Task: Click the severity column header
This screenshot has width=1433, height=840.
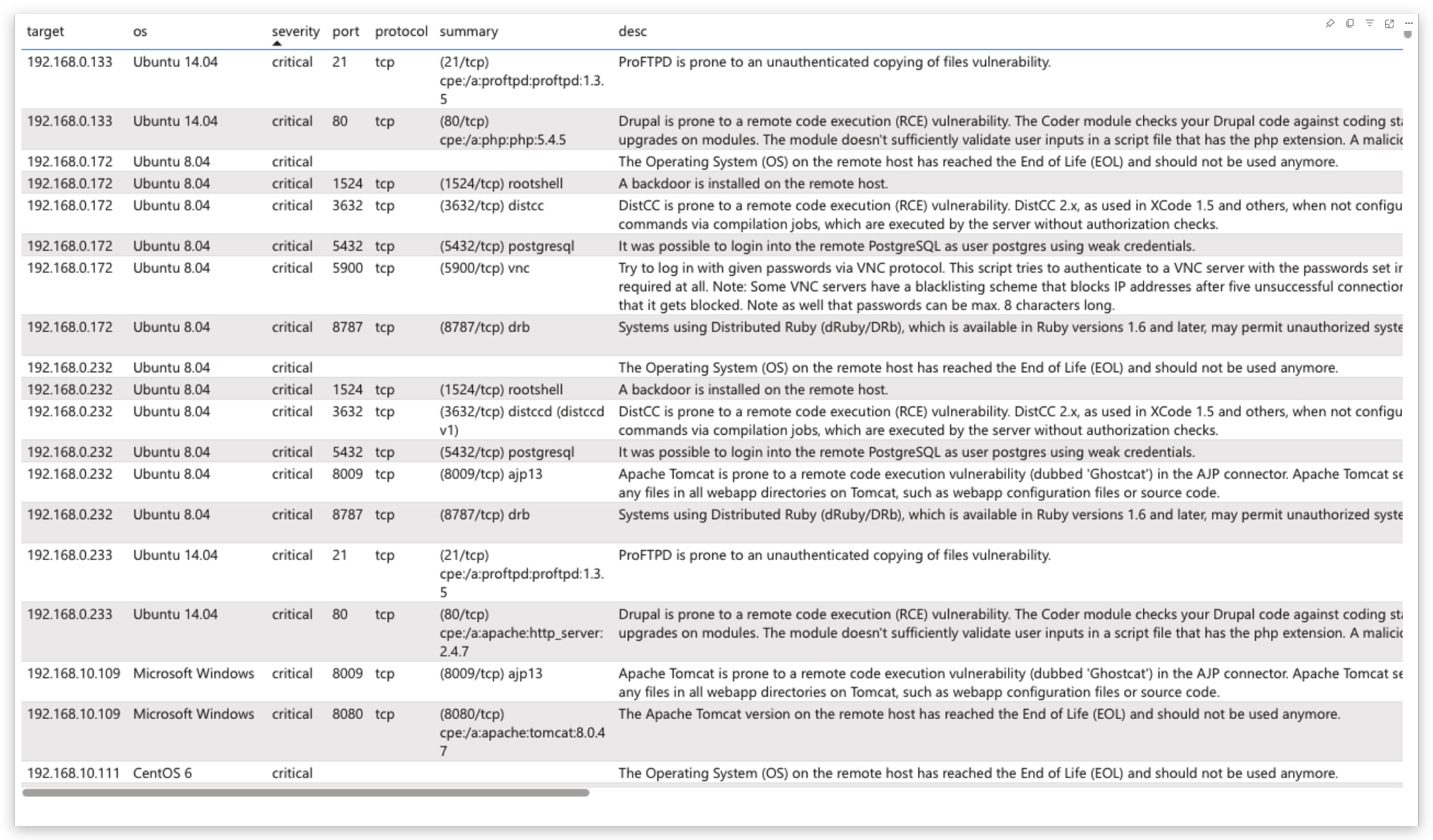Action: [295, 31]
